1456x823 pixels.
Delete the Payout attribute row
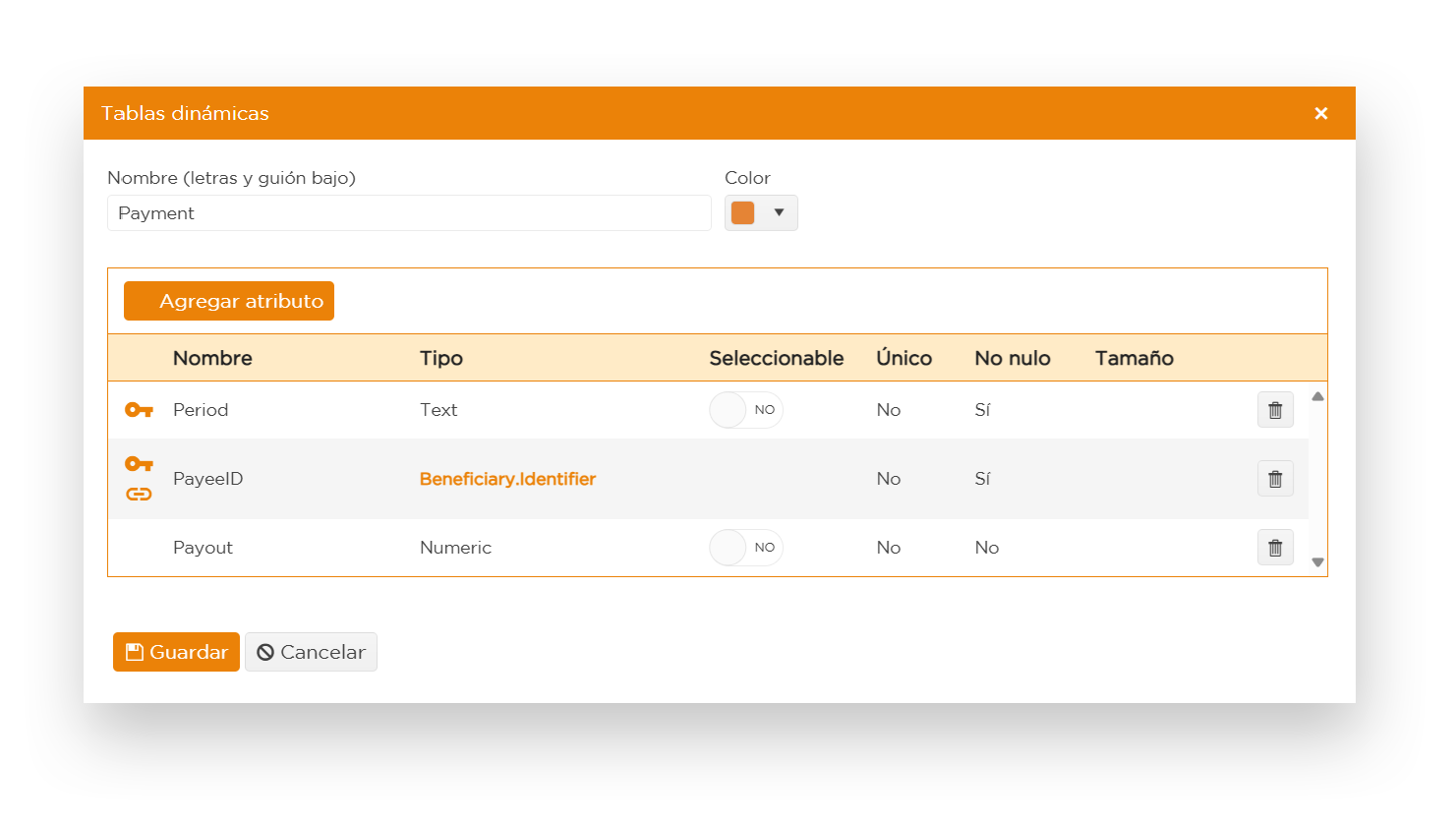point(1274,548)
